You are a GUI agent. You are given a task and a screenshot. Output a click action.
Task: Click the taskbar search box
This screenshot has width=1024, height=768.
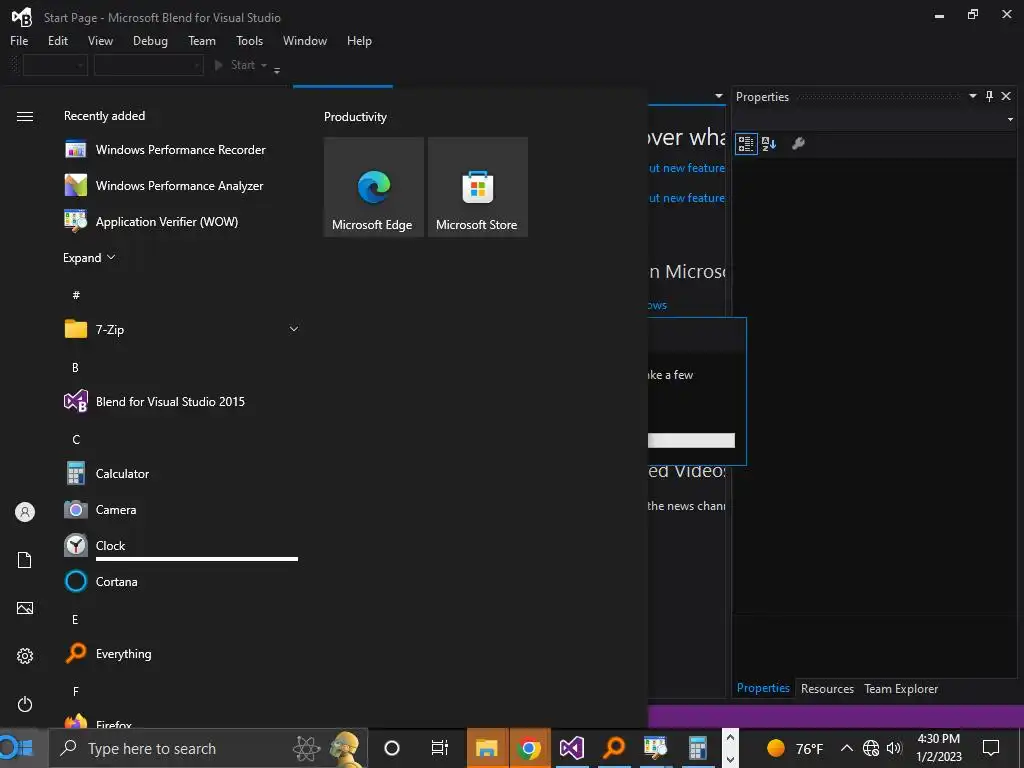coord(208,748)
